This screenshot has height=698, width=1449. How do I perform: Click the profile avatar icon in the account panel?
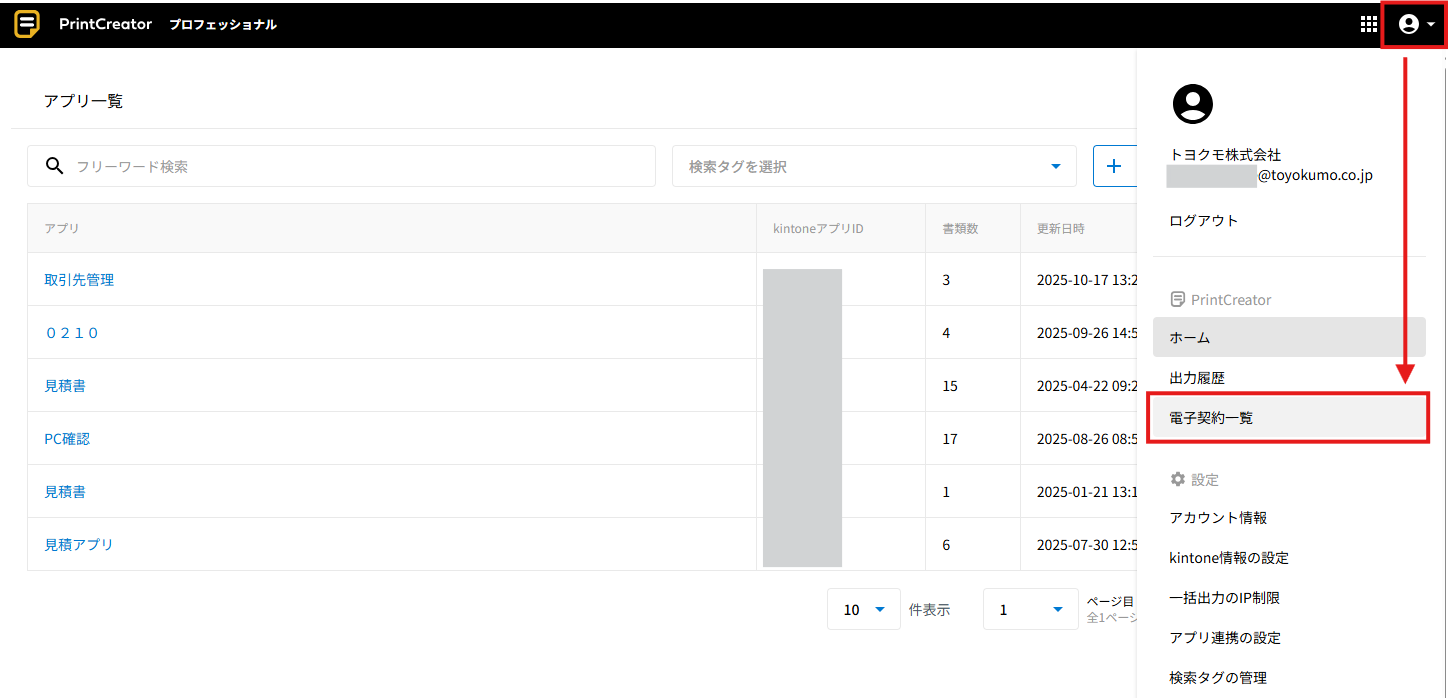pos(1192,103)
